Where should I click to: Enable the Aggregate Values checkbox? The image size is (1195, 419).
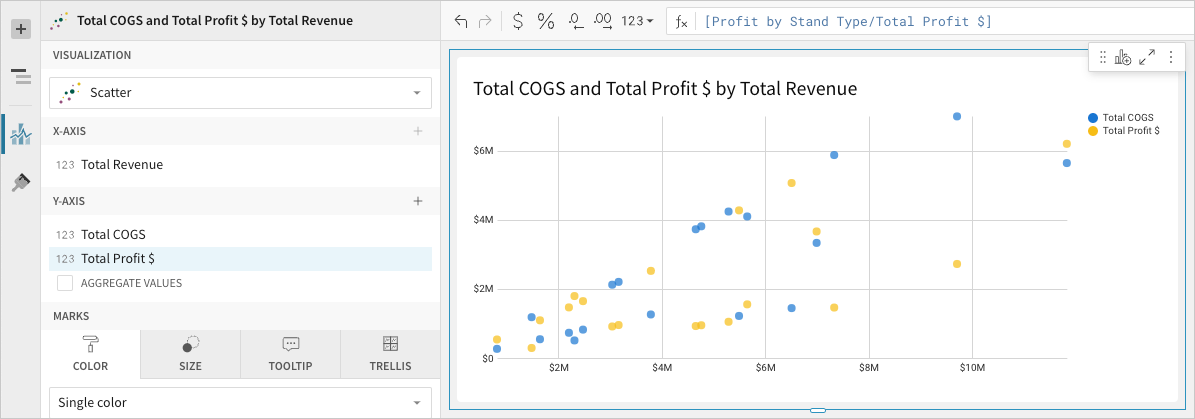(65, 283)
